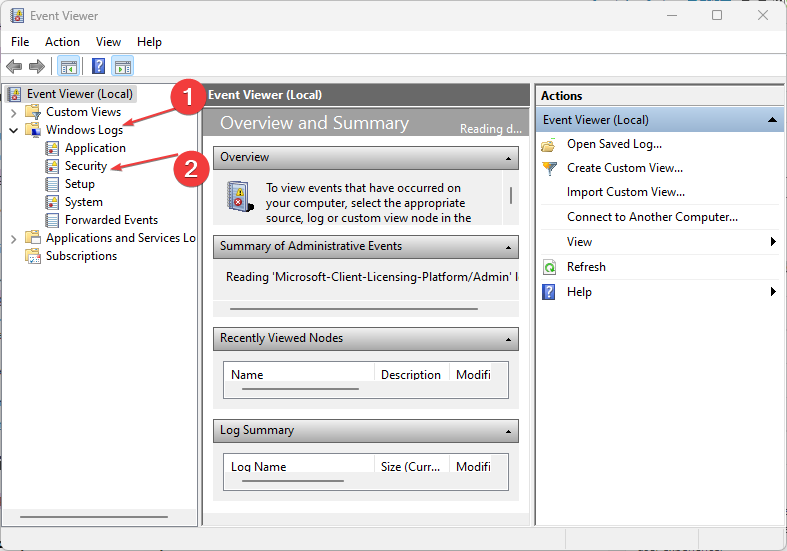This screenshot has height=551, width=787.
Task: Select Create Custom View... action
Action: pos(624,168)
